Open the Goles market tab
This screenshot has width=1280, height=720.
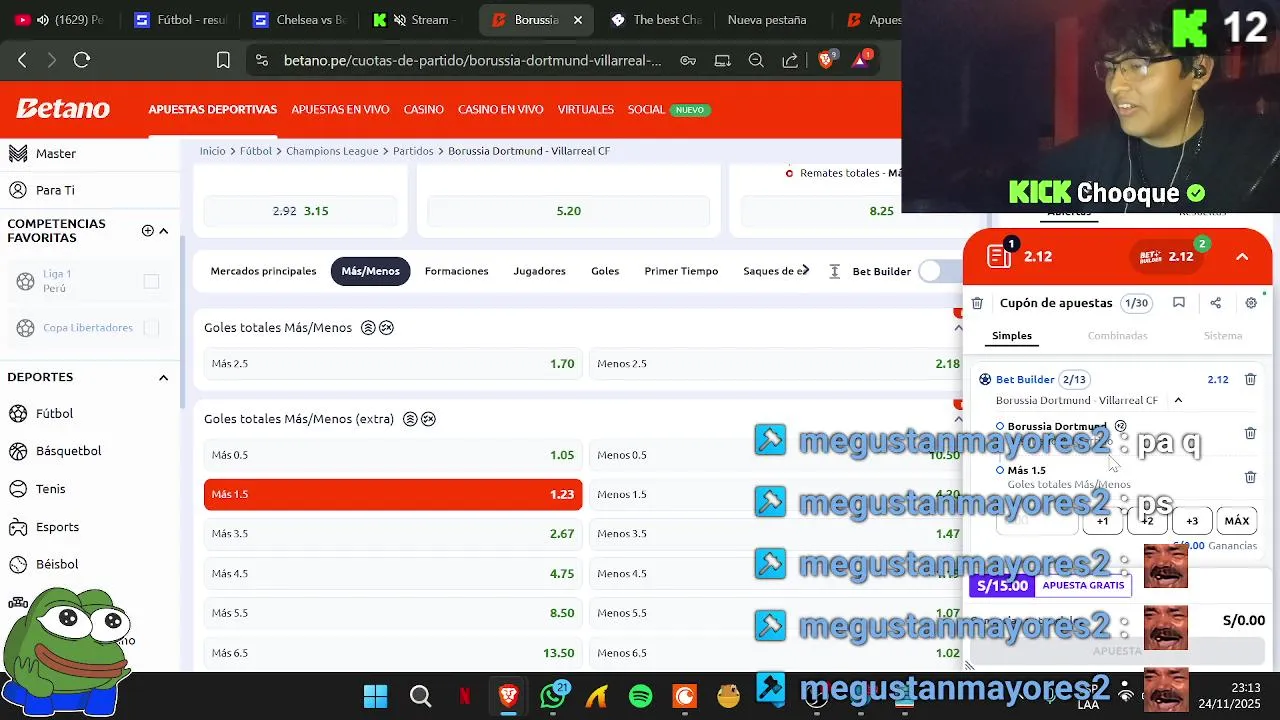(605, 271)
